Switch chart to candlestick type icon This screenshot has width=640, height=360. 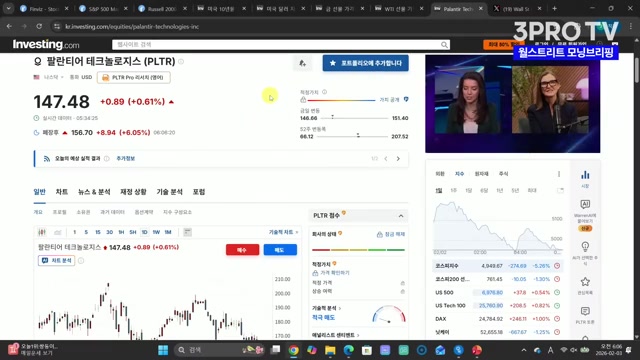(42, 232)
